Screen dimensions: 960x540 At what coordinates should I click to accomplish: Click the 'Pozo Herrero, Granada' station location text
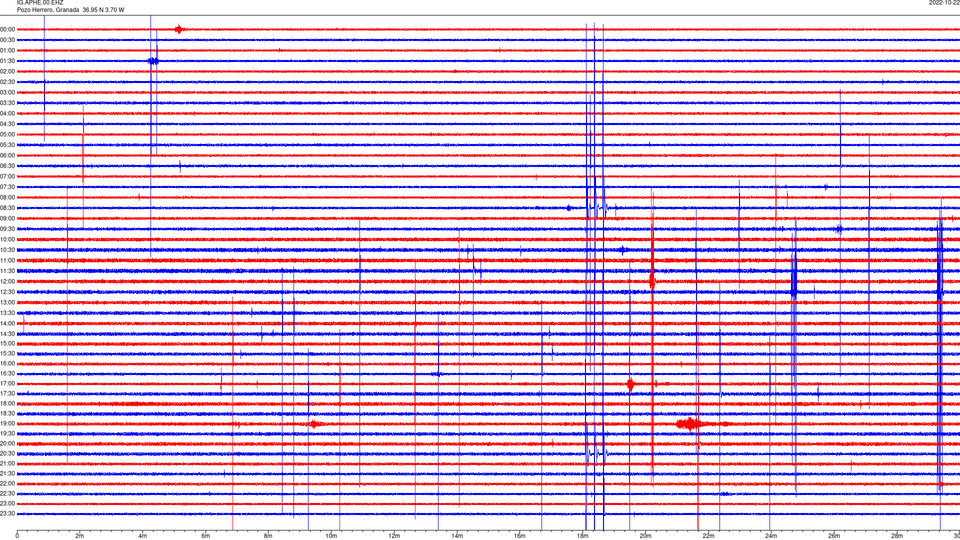(48, 10)
